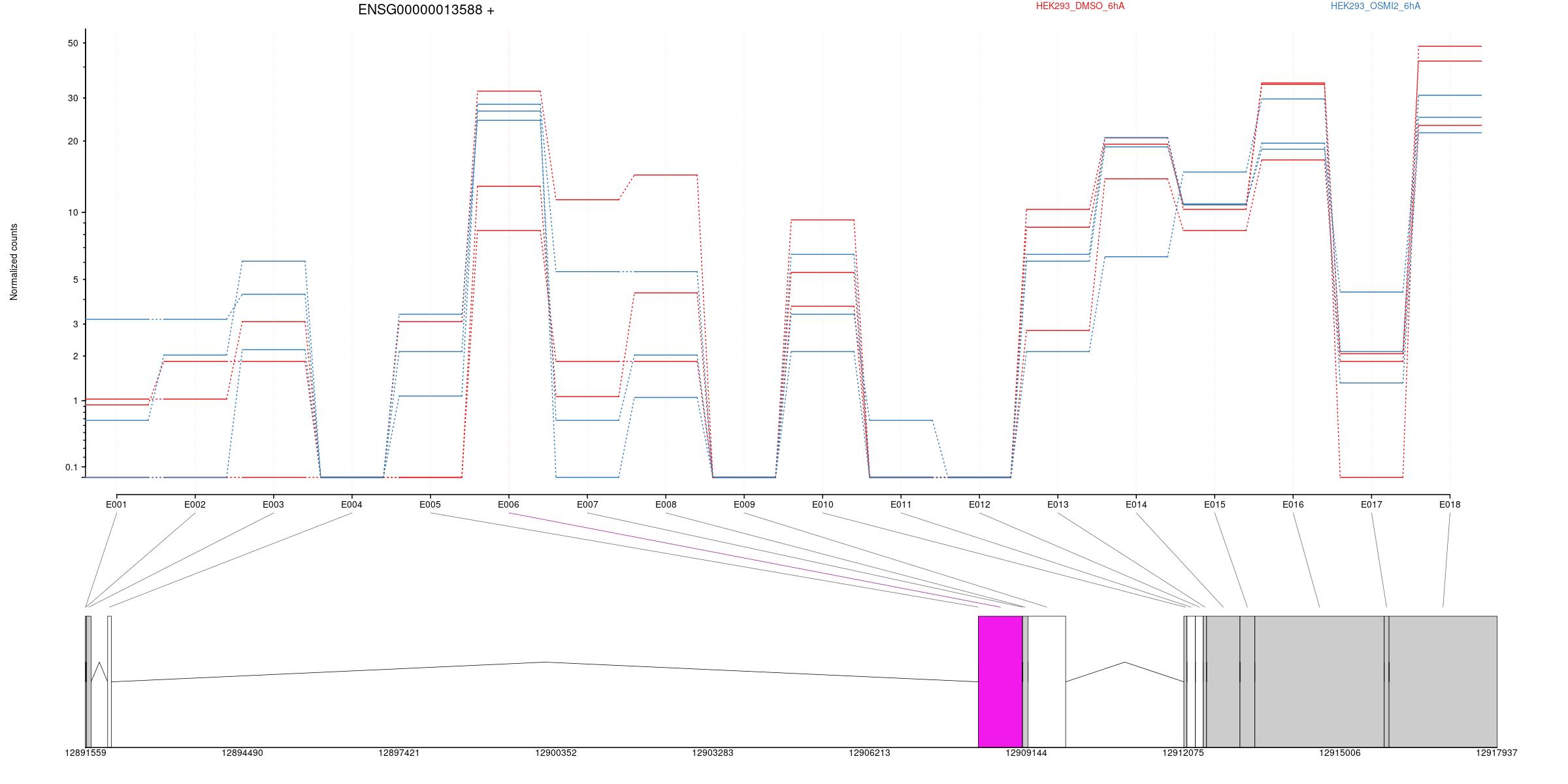The height and width of the screenshot is (784, 1568).
Task: Click genomic coordinate 12897421
Action: coord(399,753)
